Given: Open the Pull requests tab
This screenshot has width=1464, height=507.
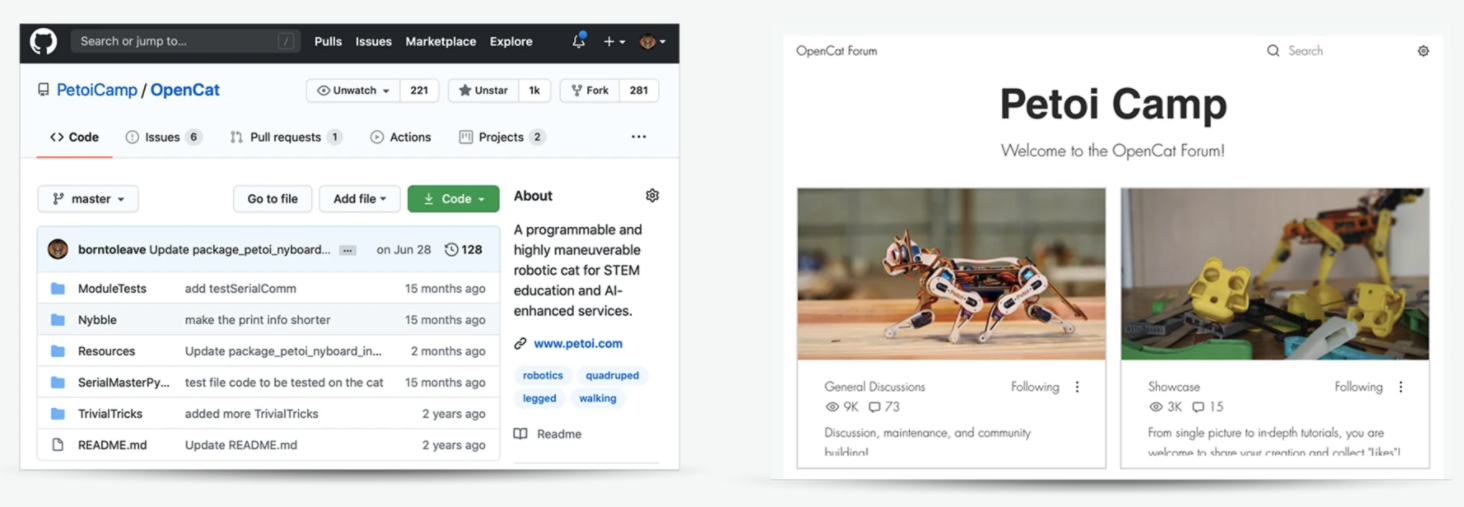Looking at the screenshot, I should point(285,137).
